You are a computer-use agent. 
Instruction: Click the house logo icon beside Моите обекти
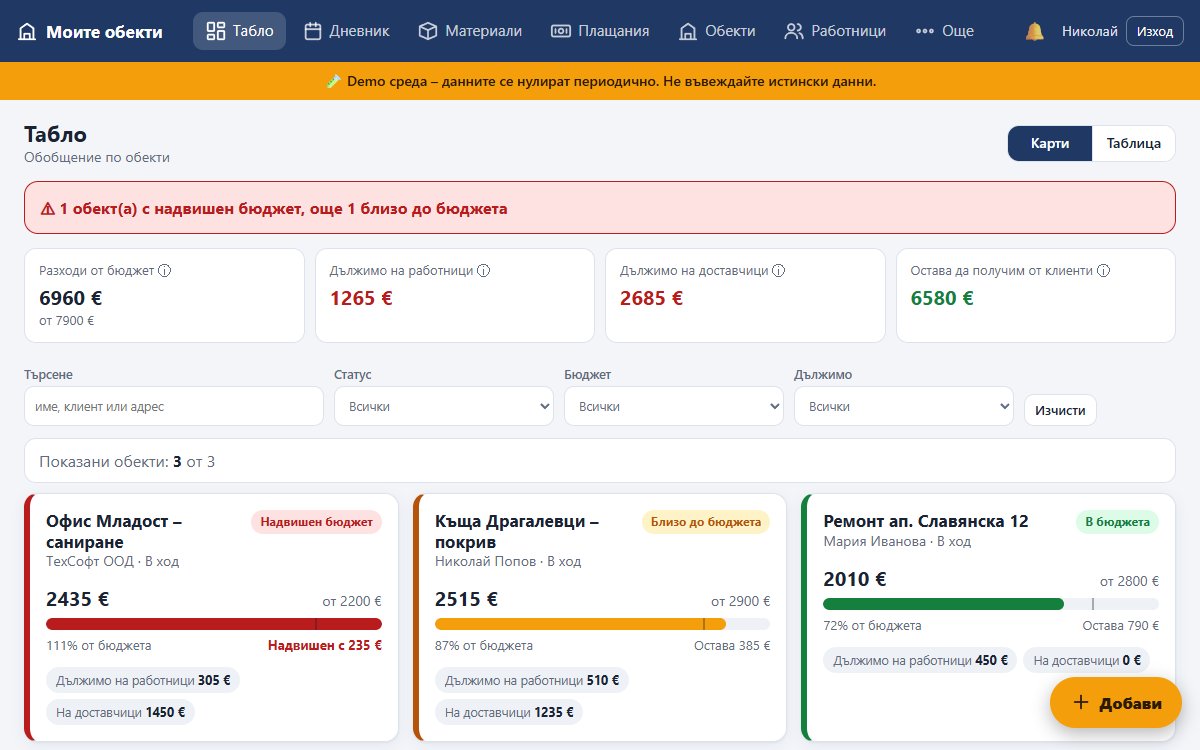[28, 31]
